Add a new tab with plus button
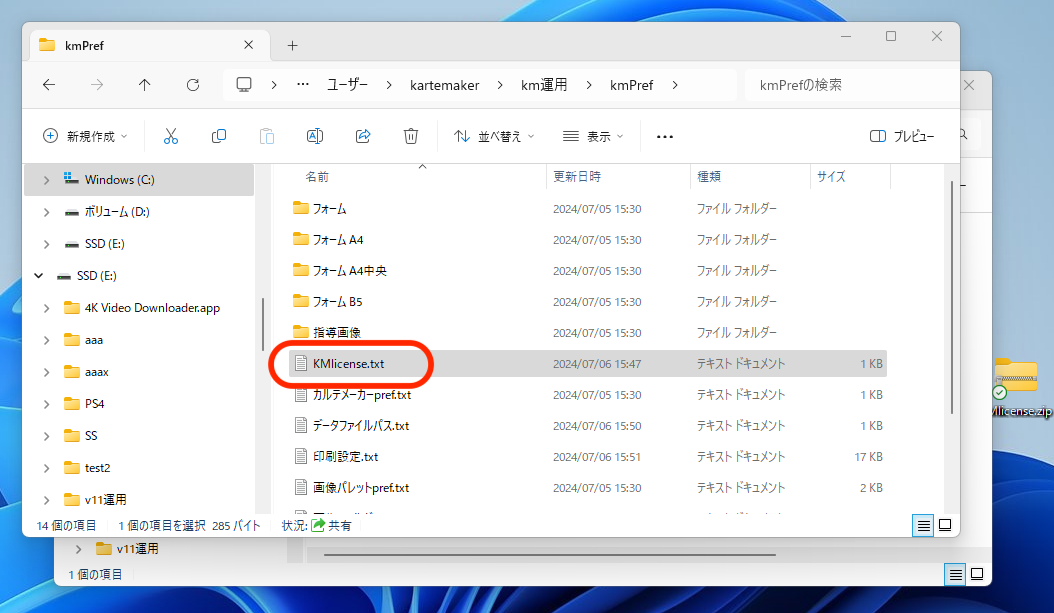 tap(292, 45)
